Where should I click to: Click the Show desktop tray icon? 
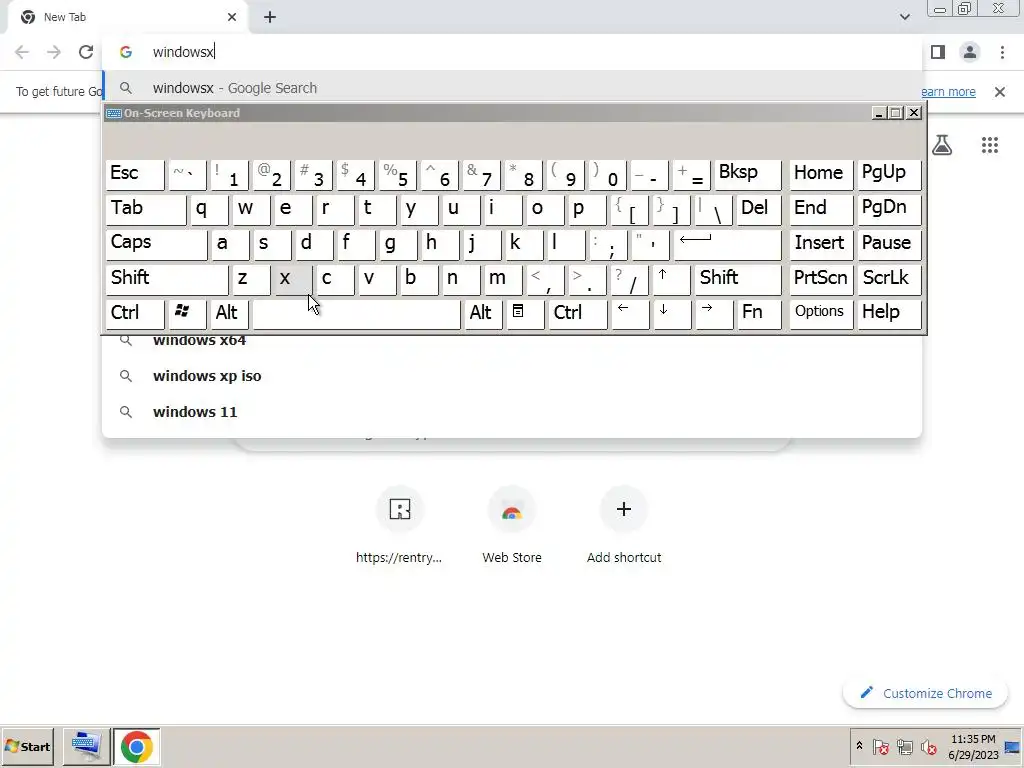coord(1013,746)
